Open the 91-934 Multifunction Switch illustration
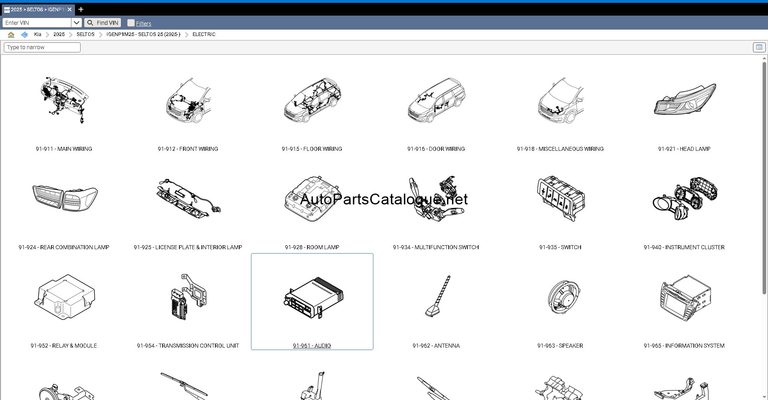 point(436,198)
